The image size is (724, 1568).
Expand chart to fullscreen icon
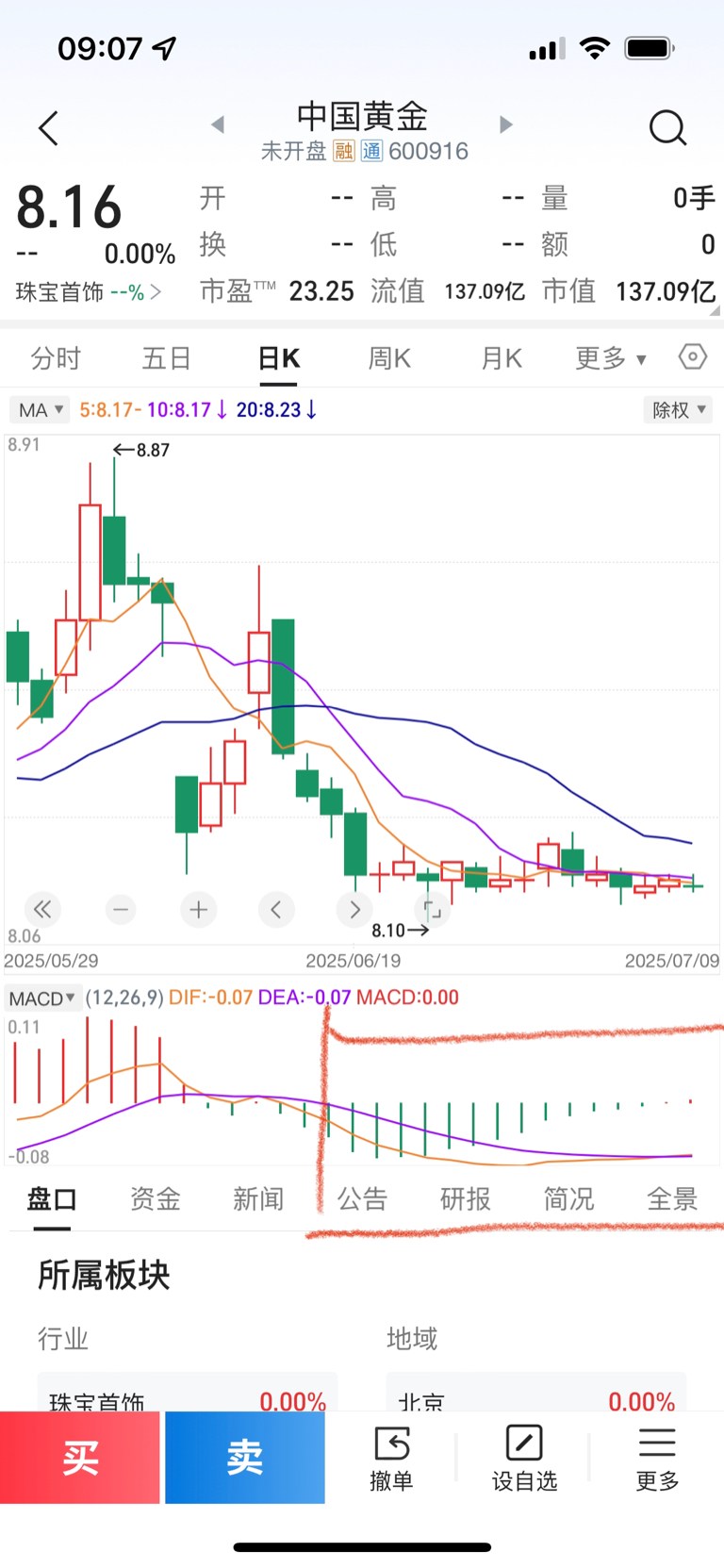[433, 910]
